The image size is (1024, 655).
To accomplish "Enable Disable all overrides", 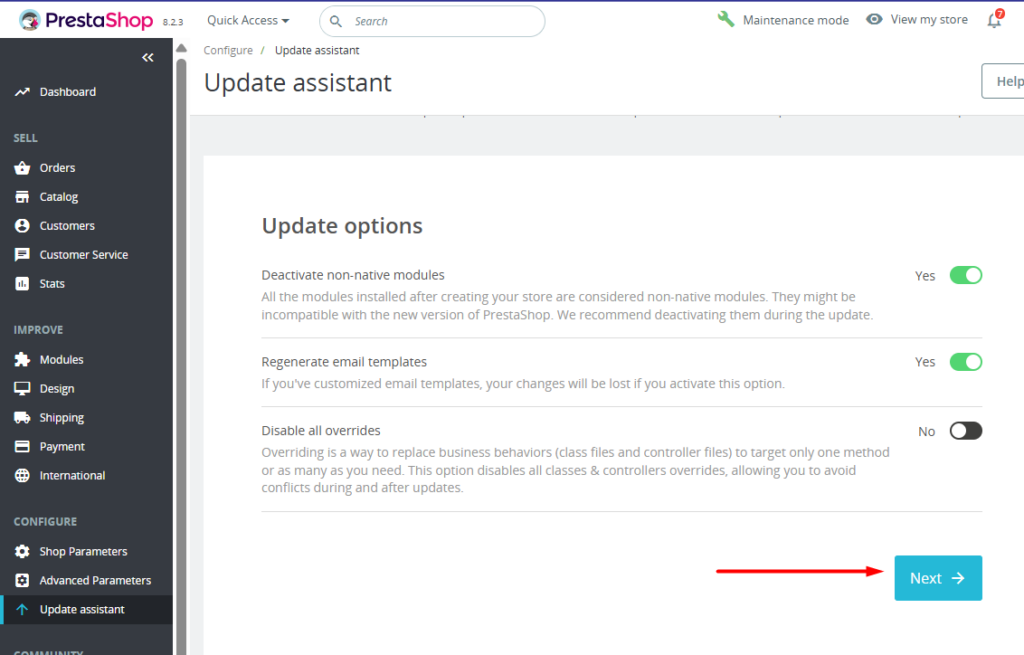I will click(964, 430).
